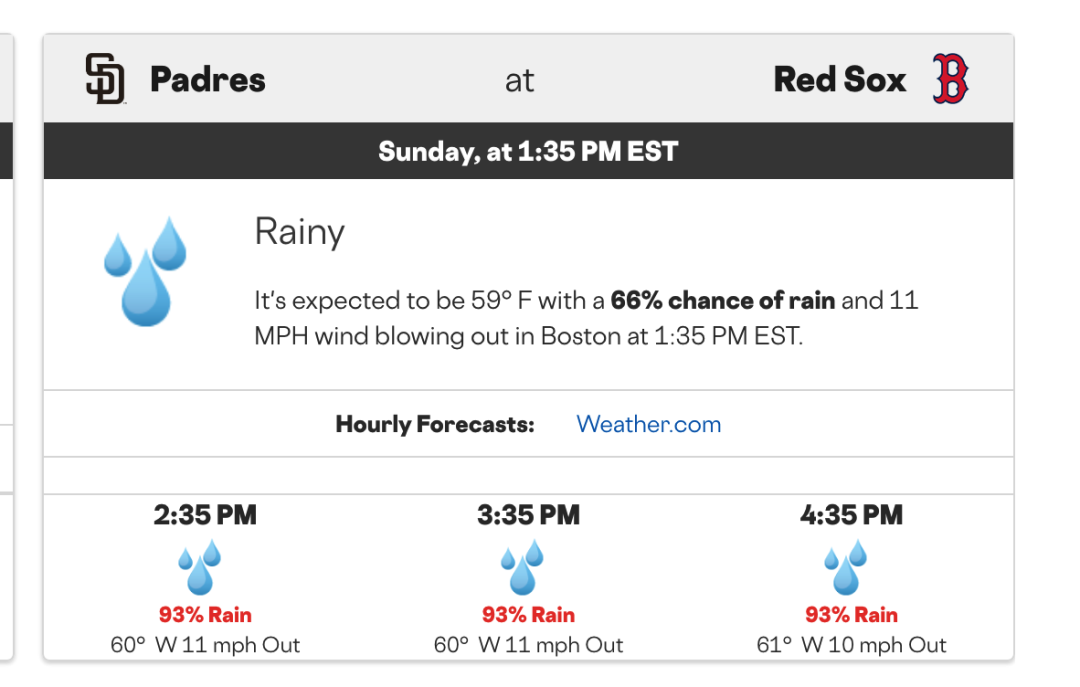
Task: Click the Padres team name
Action: pos(208,80)
